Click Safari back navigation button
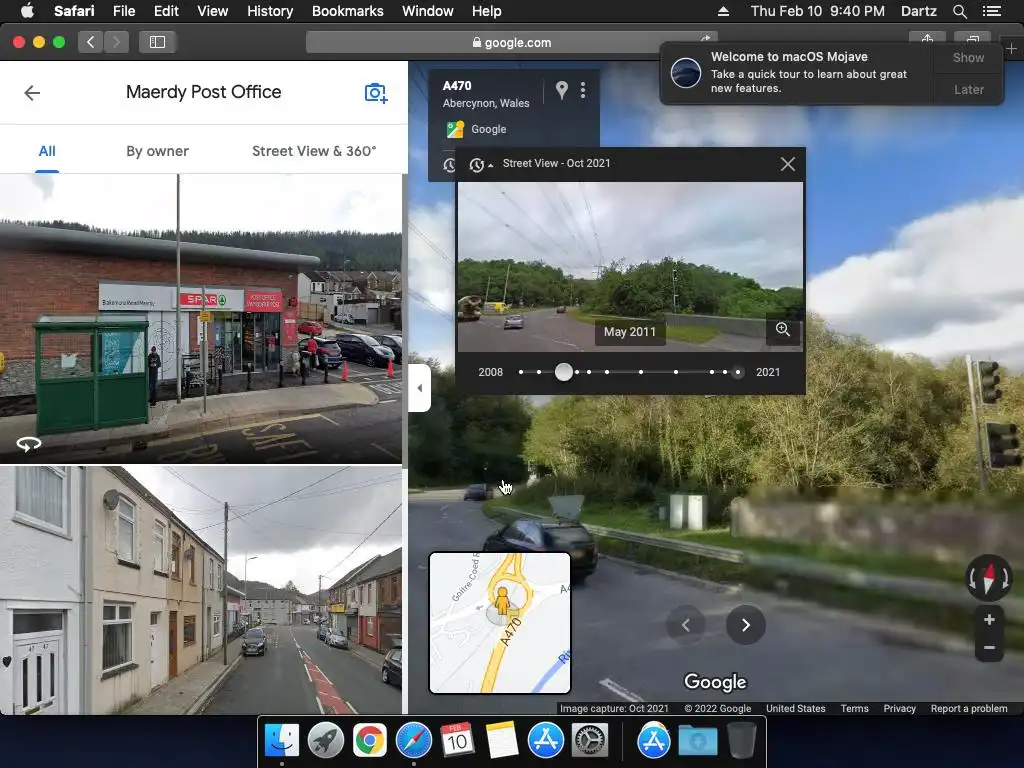The image size is (1024, 768). (x=91, y=42)
